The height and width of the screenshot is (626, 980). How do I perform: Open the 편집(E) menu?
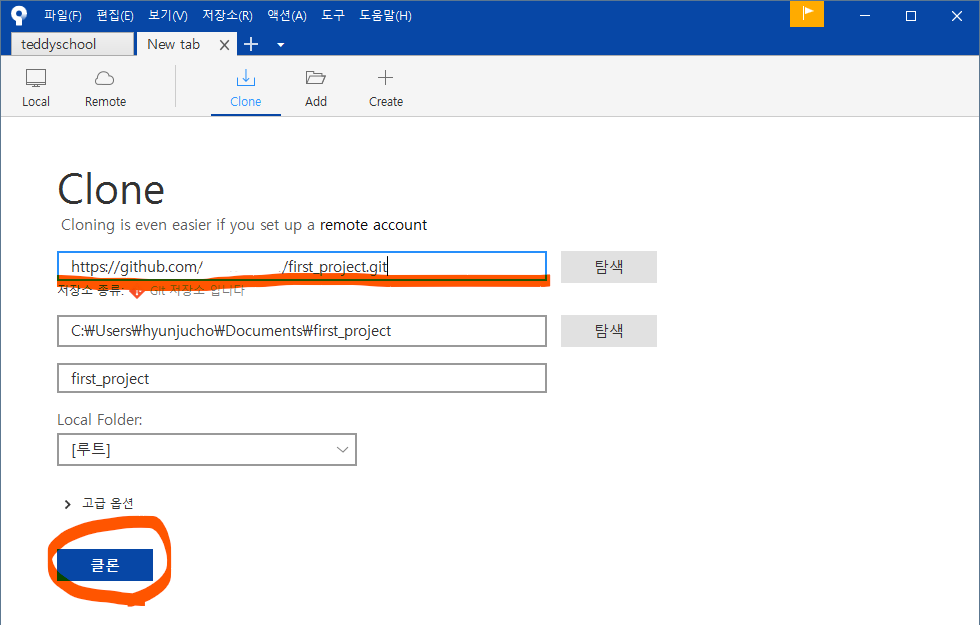tap(115, 16)
